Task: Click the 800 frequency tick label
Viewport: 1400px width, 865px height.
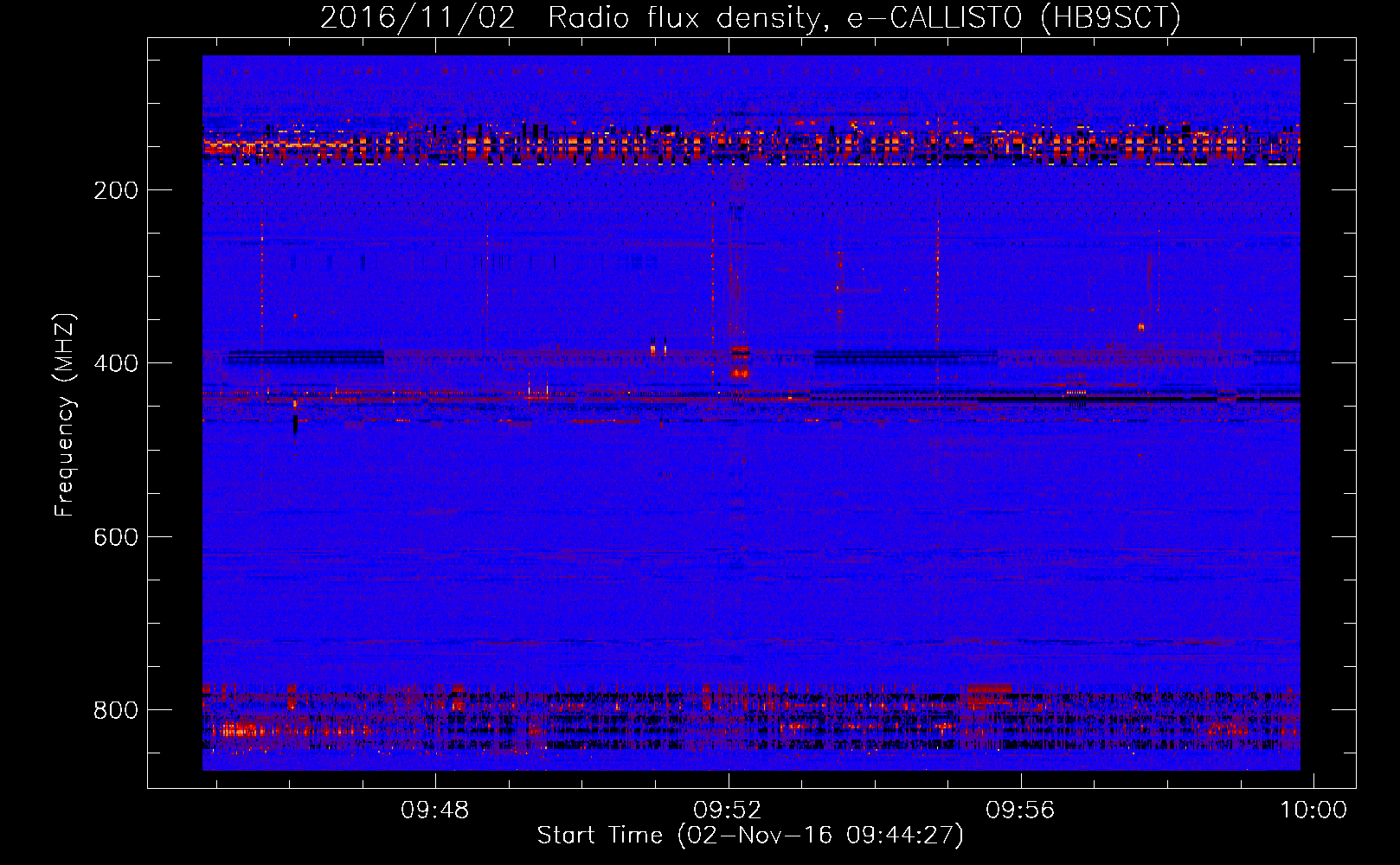Action: pos(116,710)
